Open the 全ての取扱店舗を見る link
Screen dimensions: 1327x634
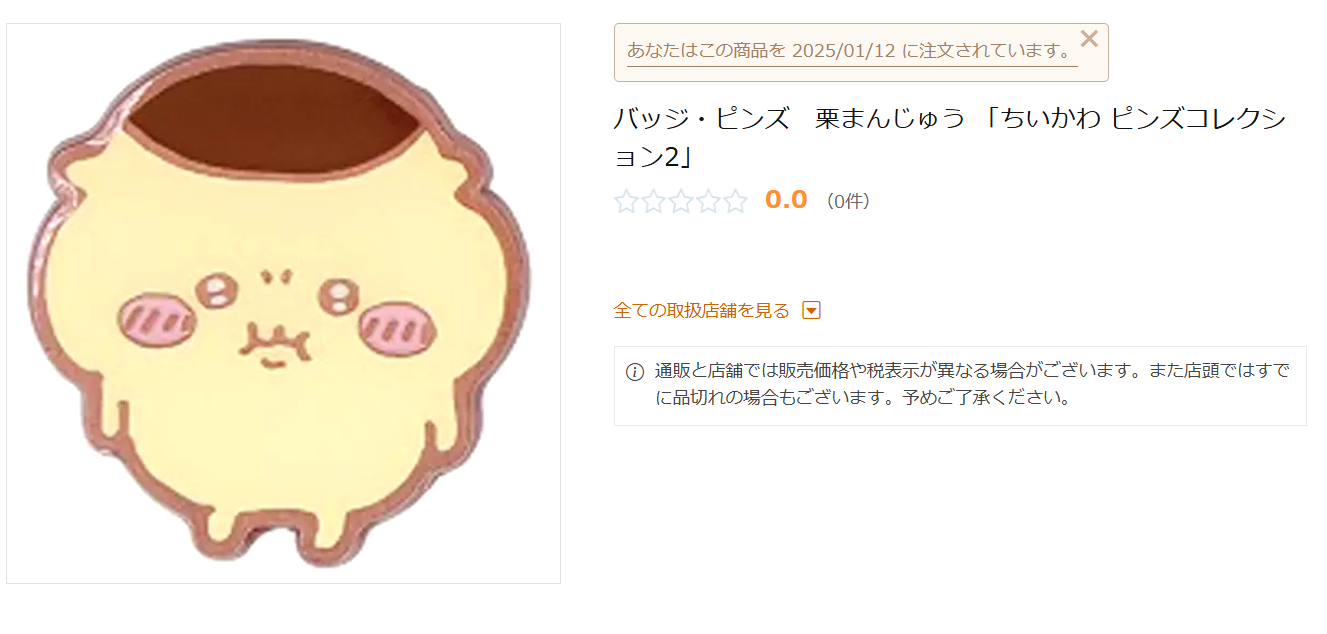coord(701,311)
